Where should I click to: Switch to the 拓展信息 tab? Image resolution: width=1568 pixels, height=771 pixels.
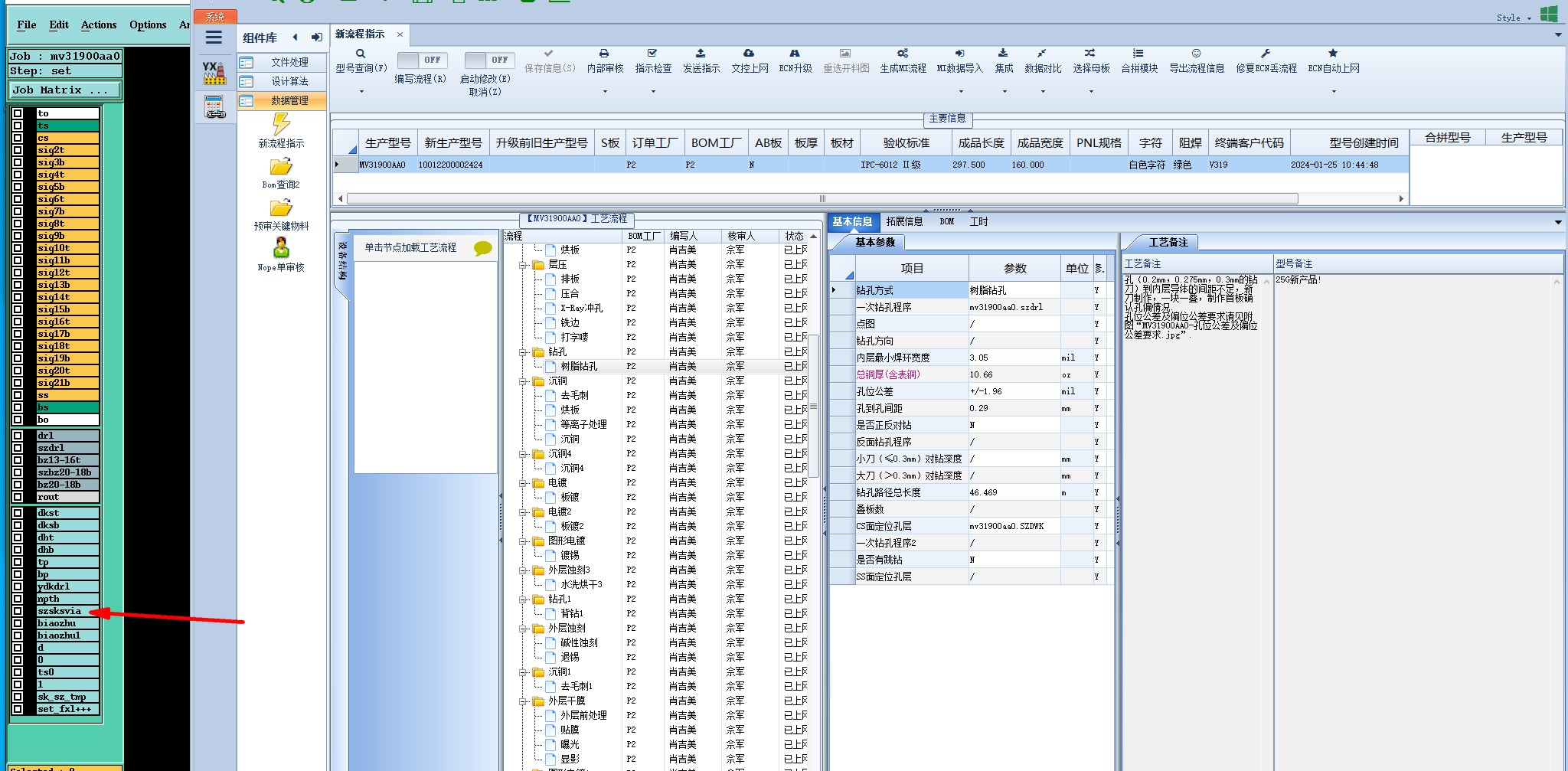click(904, 221)
